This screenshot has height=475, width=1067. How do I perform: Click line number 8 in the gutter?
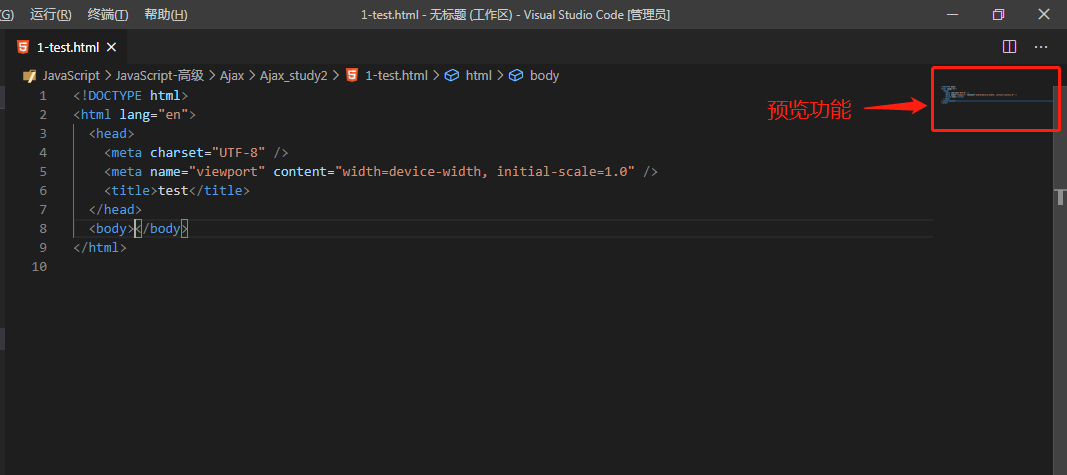(43, 229)
